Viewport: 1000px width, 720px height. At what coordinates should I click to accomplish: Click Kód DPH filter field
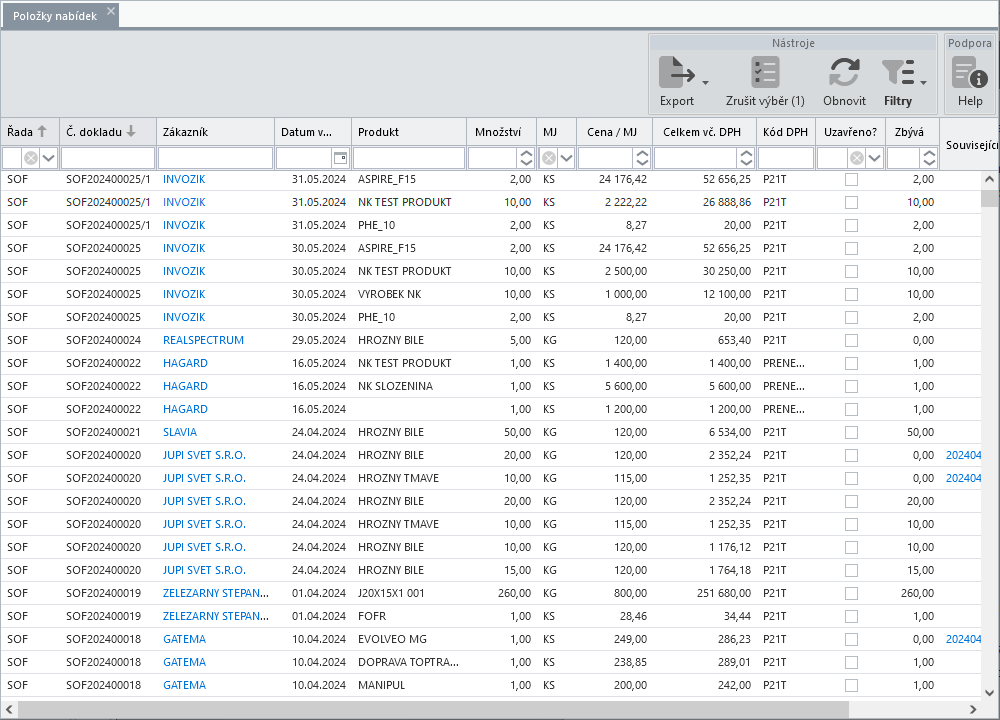pyautogui.click(x=786, y=158)
